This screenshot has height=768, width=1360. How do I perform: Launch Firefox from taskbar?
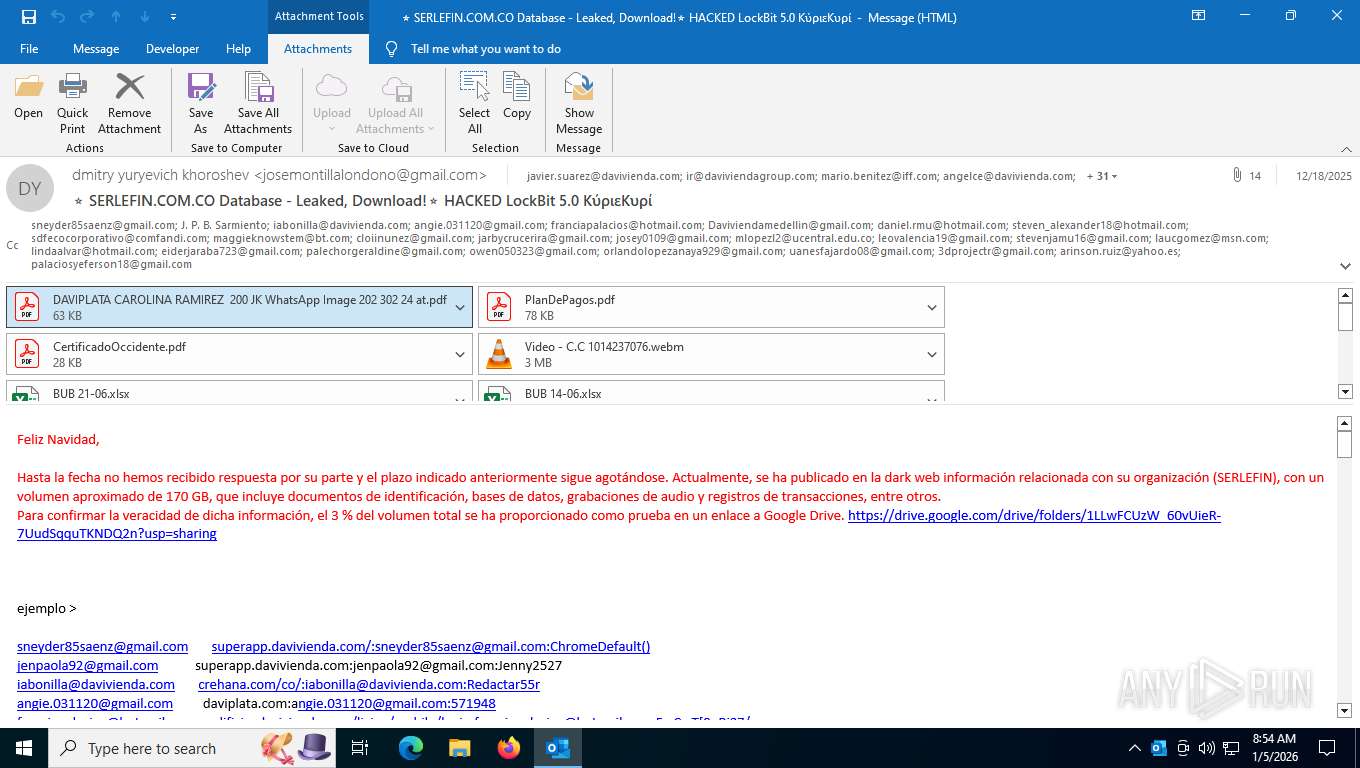508,748
